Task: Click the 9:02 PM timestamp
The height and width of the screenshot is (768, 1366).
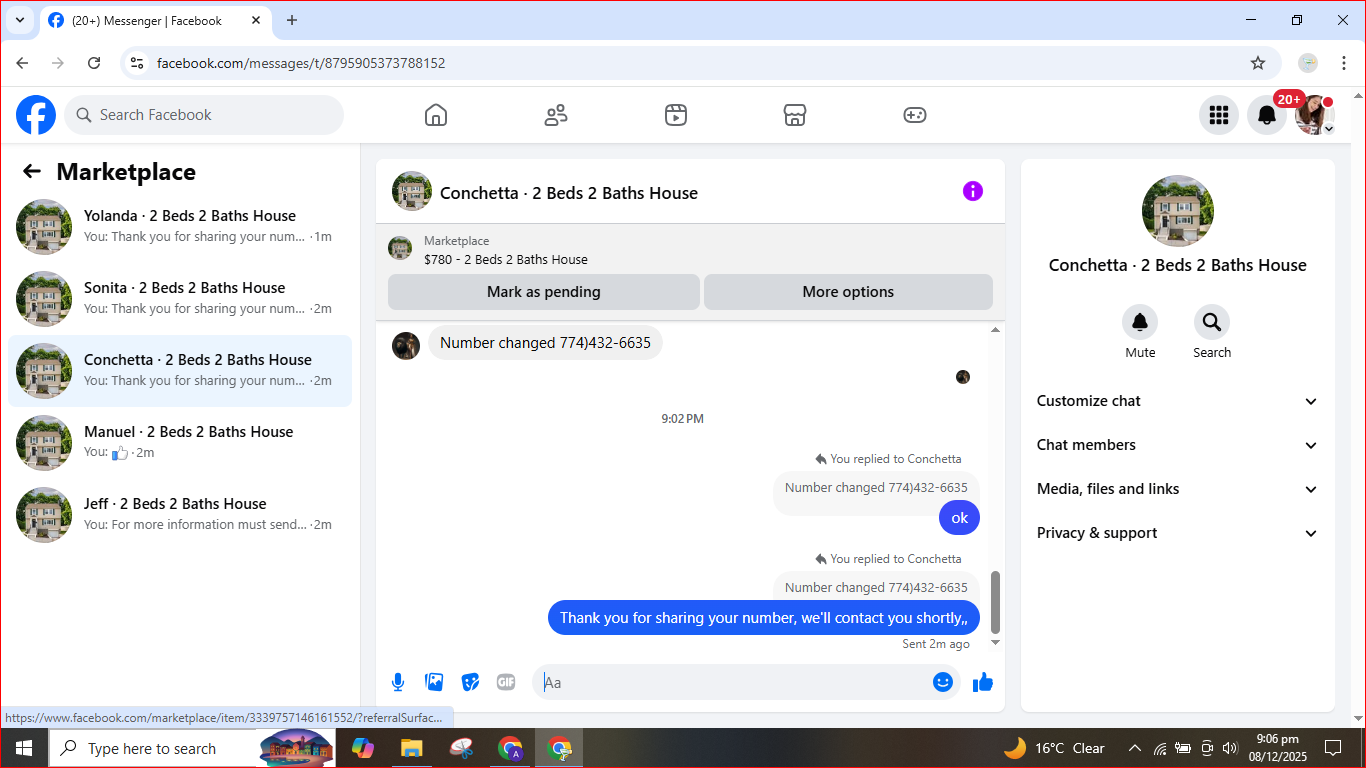Action: [682, 418]
